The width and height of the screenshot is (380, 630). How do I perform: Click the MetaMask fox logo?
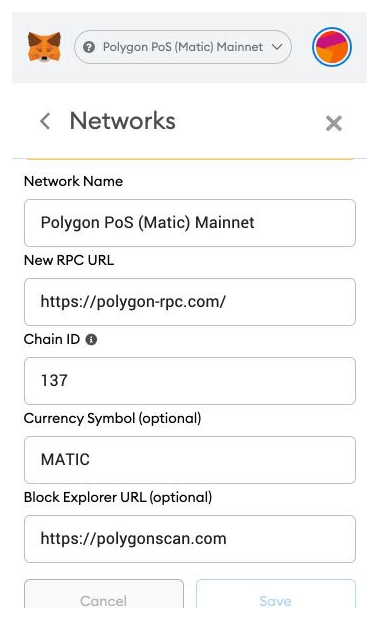(x=44, y=47)
